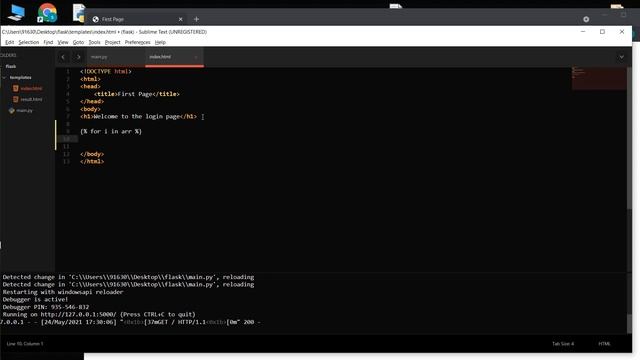Image resolution: width=640 pixels, height=360 pixels.
Task: Click Restarting with windowsapi reloader line
Action: (x=63, y=292)
